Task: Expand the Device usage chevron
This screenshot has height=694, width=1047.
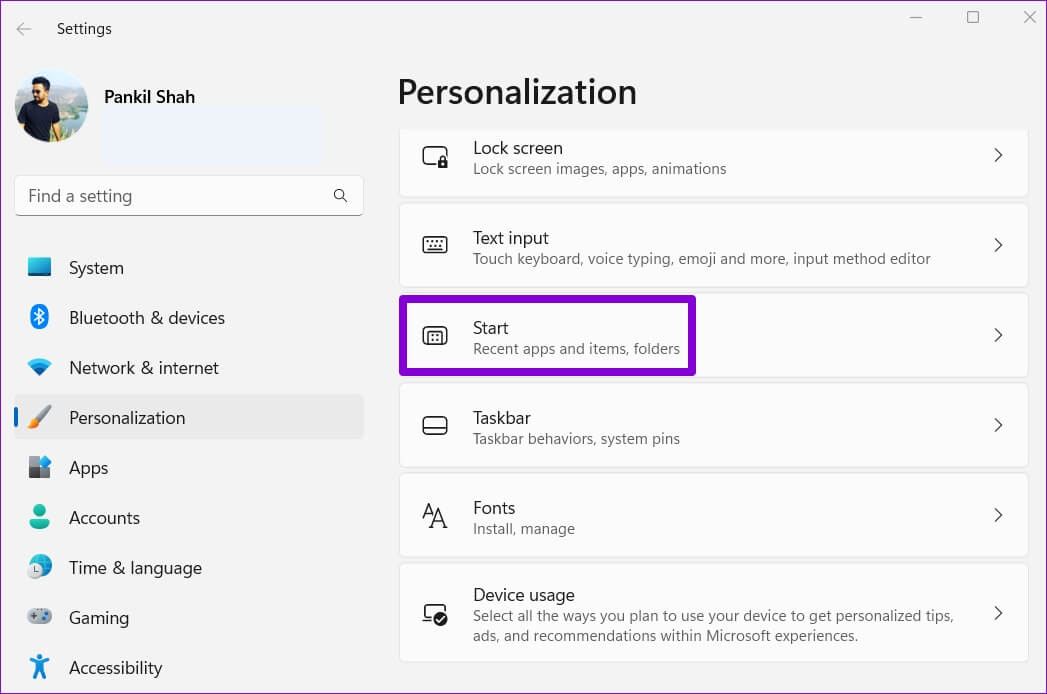Action: [998, 613]
